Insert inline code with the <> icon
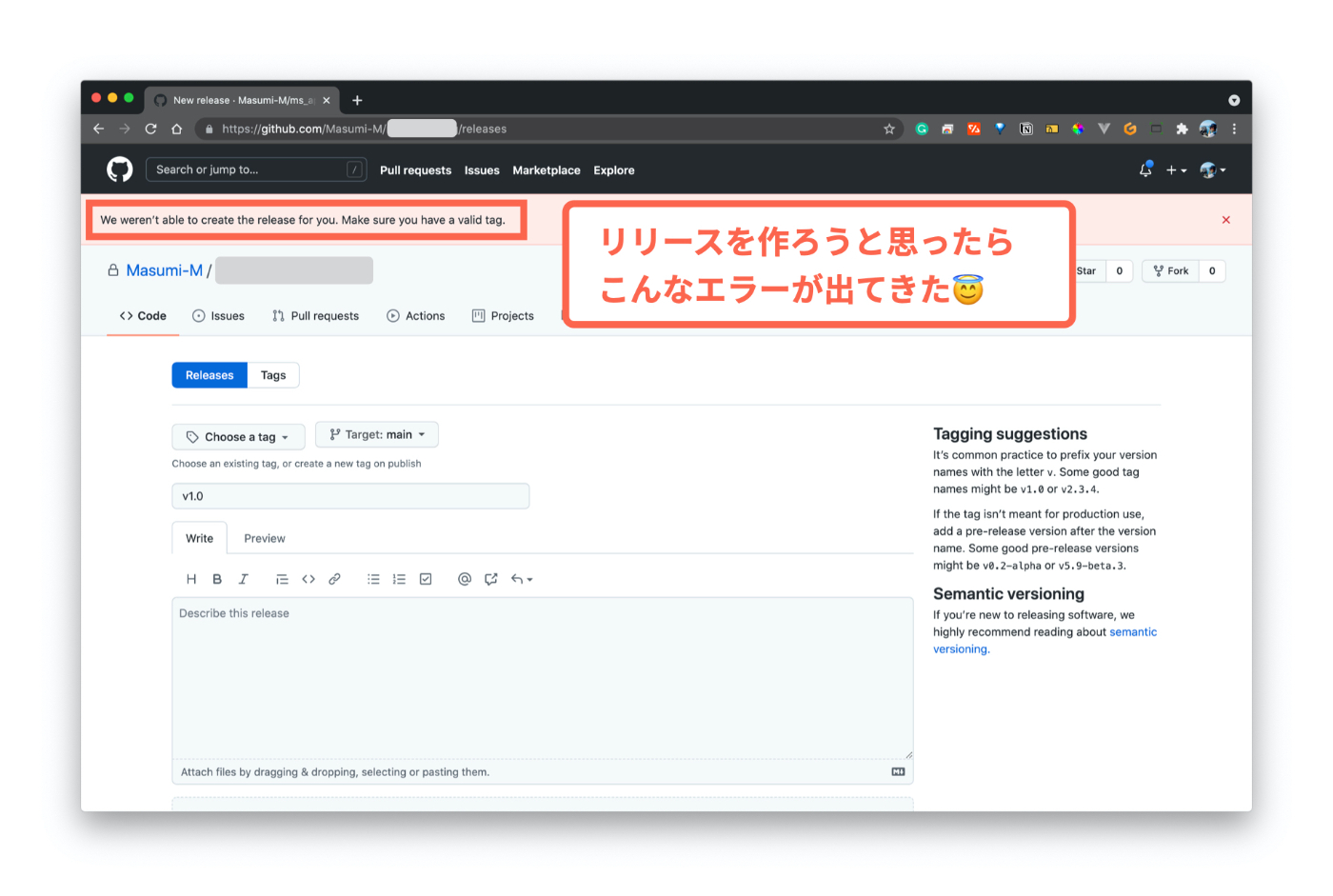The image size is (1333, 896). click(308, 579)
